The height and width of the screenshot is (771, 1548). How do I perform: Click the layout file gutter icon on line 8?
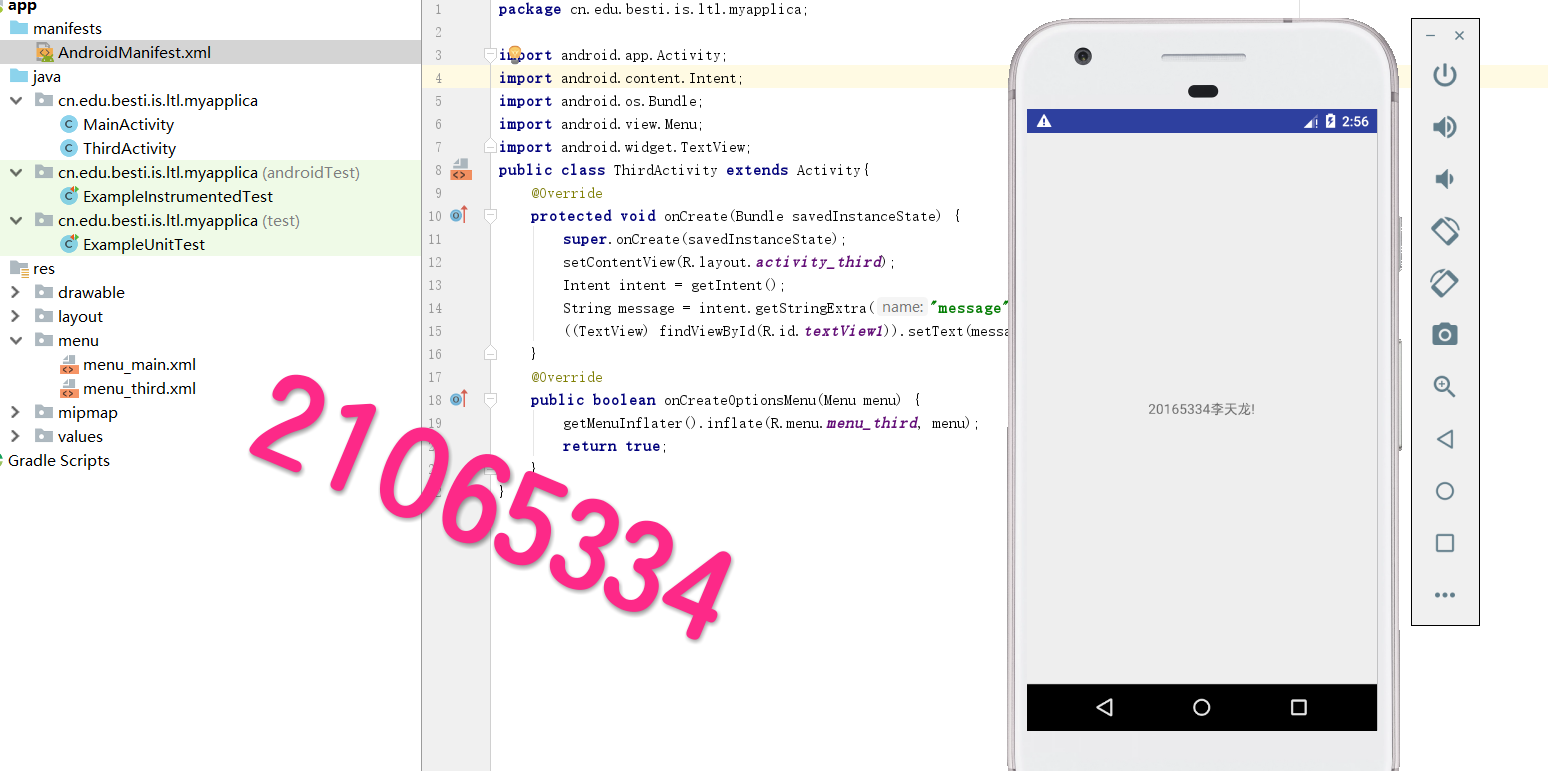(x=460, y=169)
